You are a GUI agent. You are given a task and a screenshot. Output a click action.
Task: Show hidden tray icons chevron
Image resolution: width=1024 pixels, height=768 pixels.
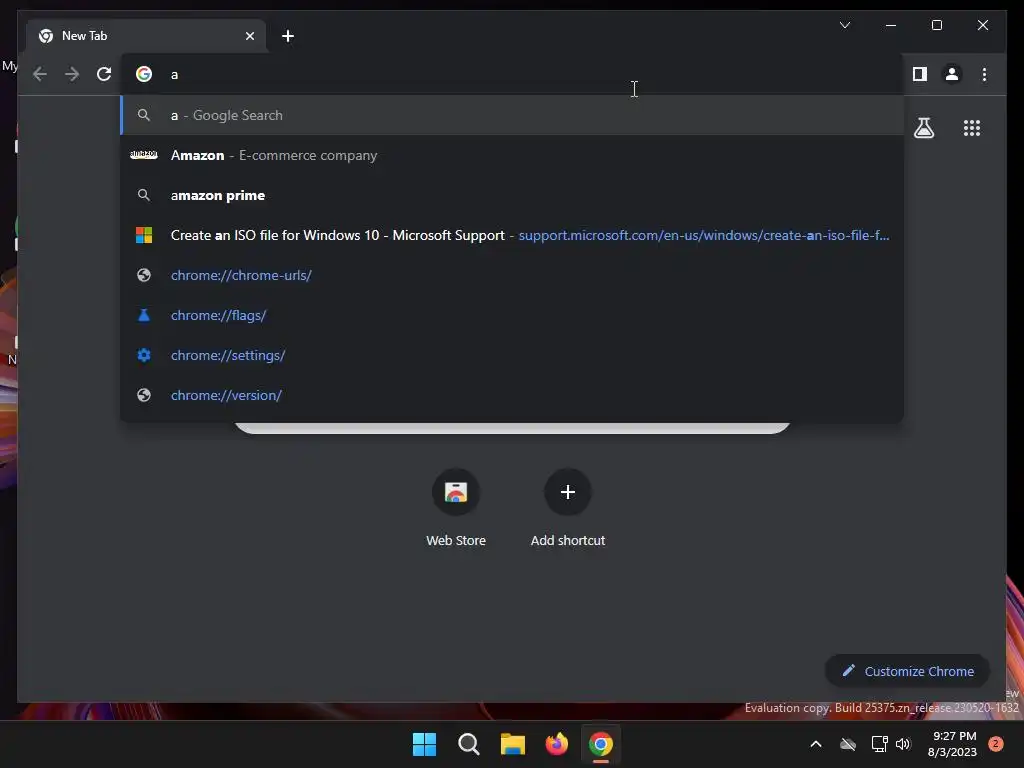pyautogui.click(x=816, y=744)
